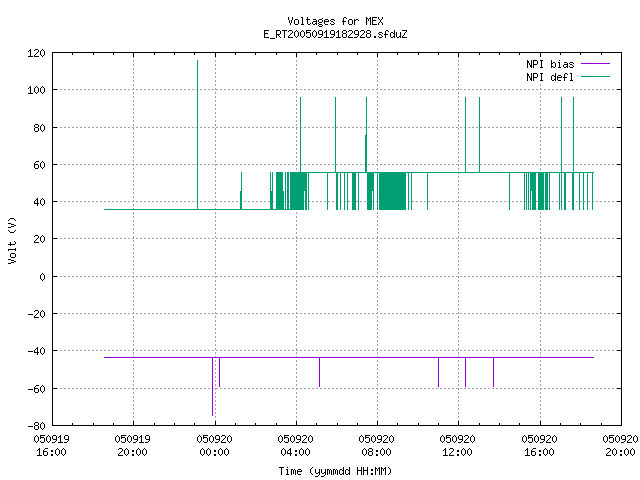Click the y-axis value -60

coord(36,389)
